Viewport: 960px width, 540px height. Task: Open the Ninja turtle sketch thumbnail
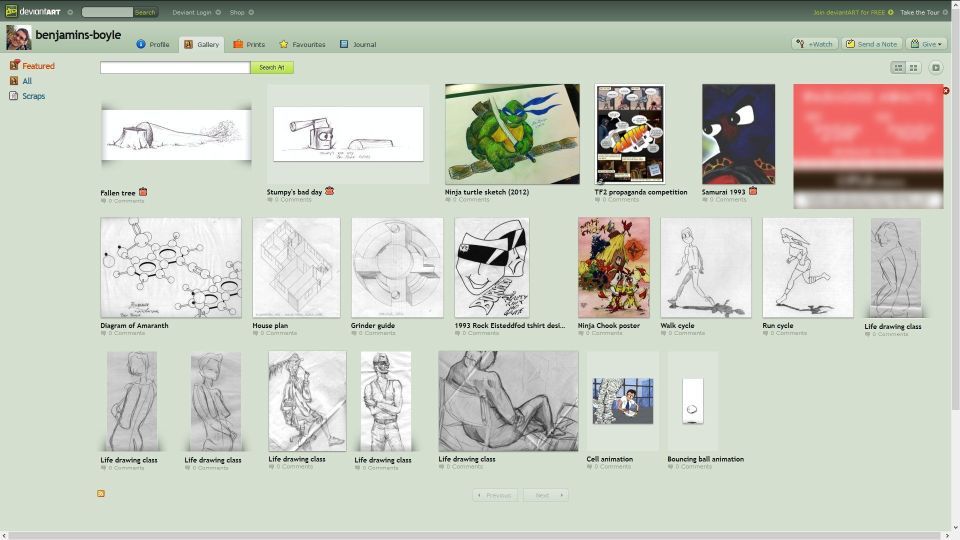(x=512, y=134)
